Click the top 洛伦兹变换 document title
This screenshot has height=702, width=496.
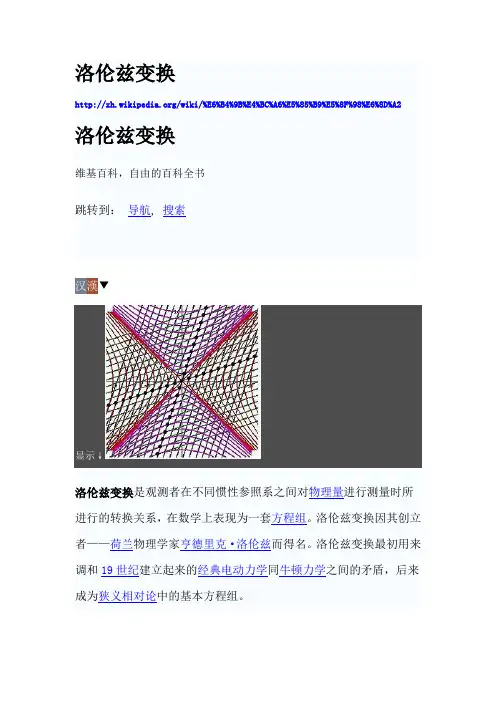click(125, 73)
